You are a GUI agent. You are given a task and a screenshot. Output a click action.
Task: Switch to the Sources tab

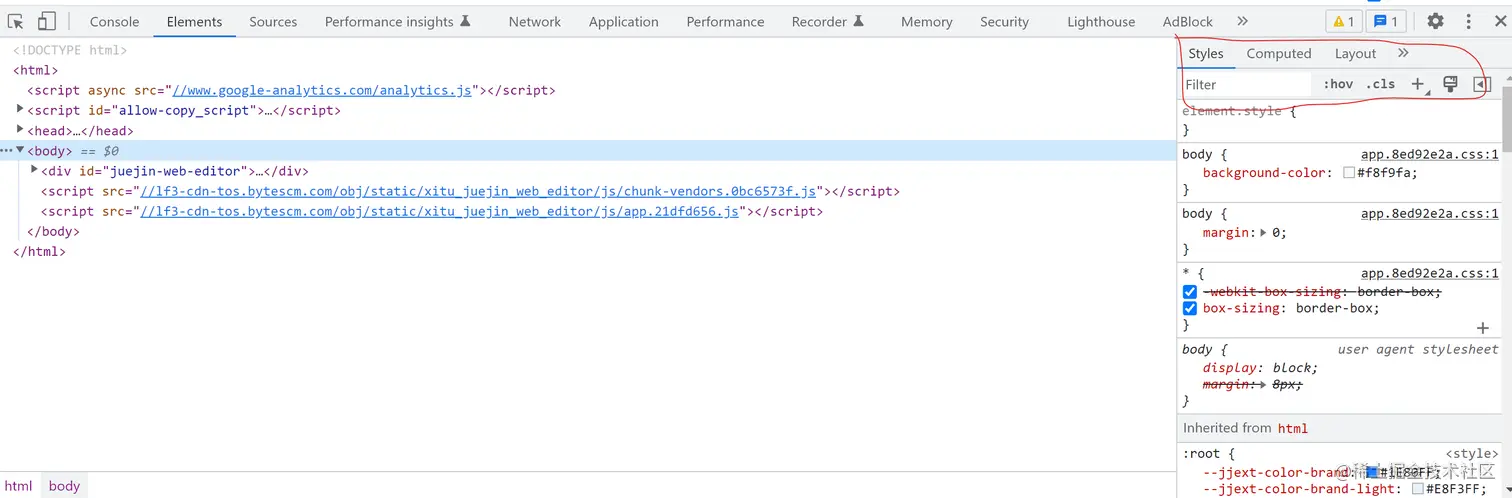click(273, 21)
